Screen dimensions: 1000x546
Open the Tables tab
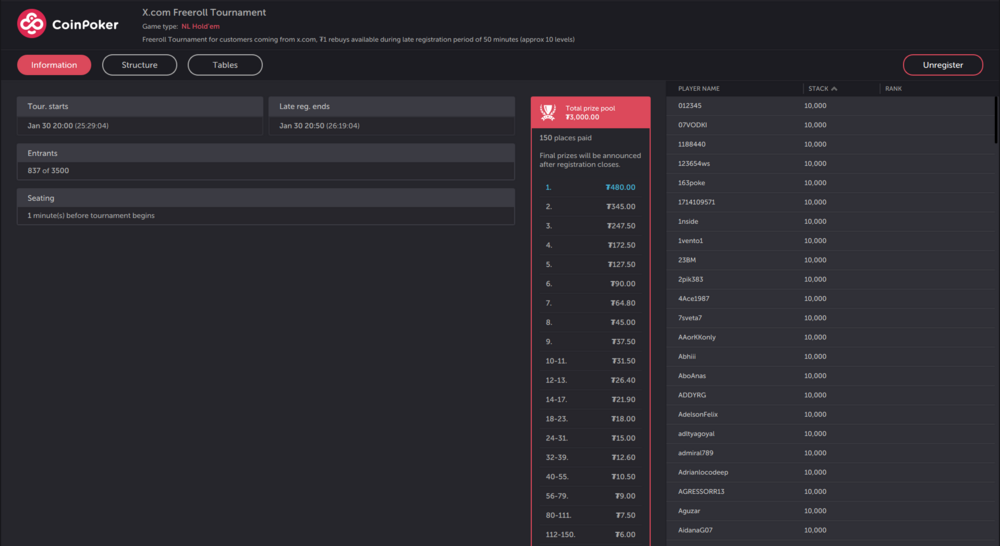(x=225, y=65)
